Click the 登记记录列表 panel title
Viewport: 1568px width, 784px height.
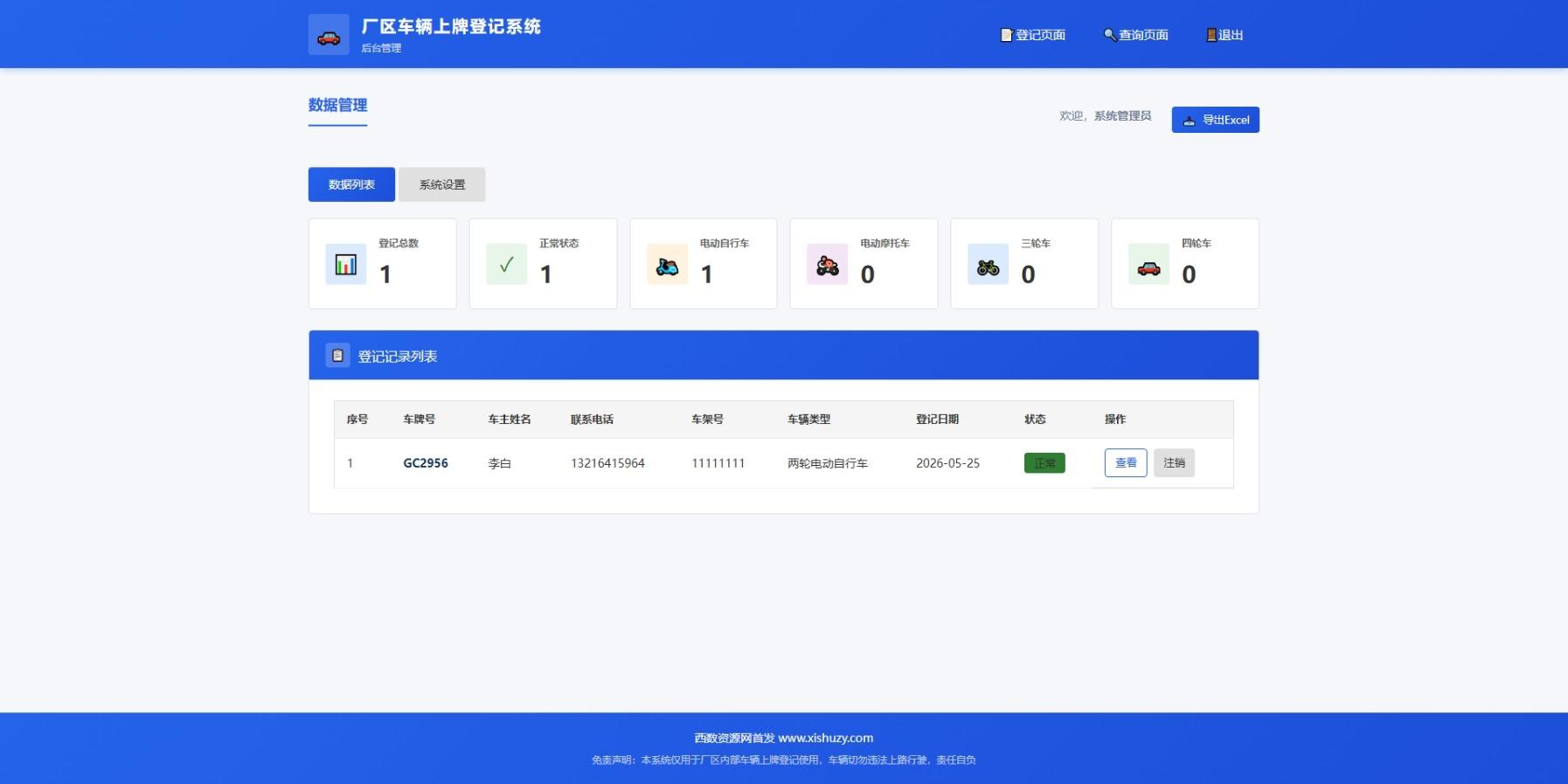coord(398,357)
